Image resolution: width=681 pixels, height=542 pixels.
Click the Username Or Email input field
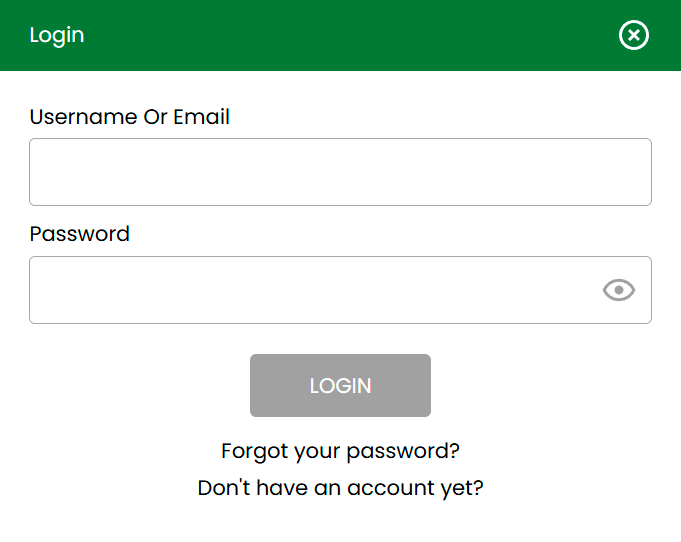(x=340, y=172)
